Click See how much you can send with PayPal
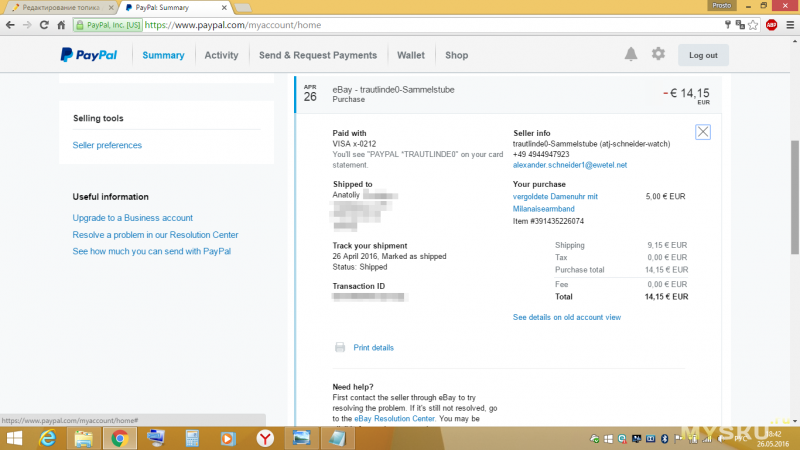The width and height of the screenshot is (800, 450). point(152,251)
